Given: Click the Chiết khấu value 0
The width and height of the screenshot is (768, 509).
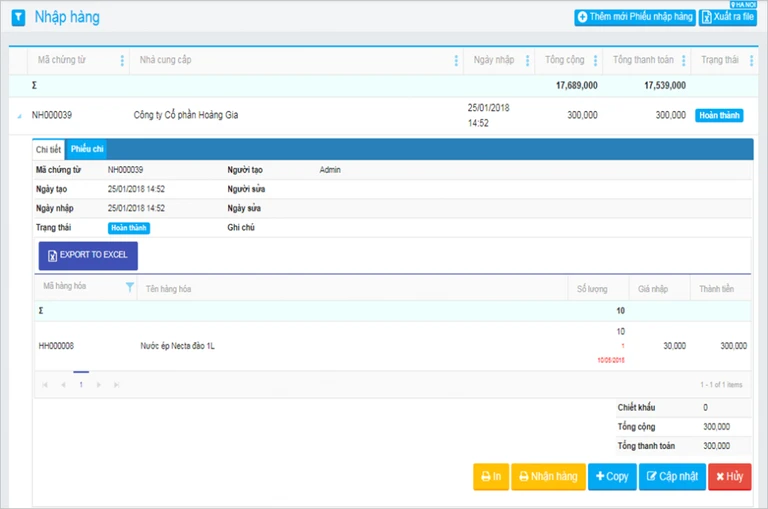Looking at the screenshot, I should click(x=705, y=408).
